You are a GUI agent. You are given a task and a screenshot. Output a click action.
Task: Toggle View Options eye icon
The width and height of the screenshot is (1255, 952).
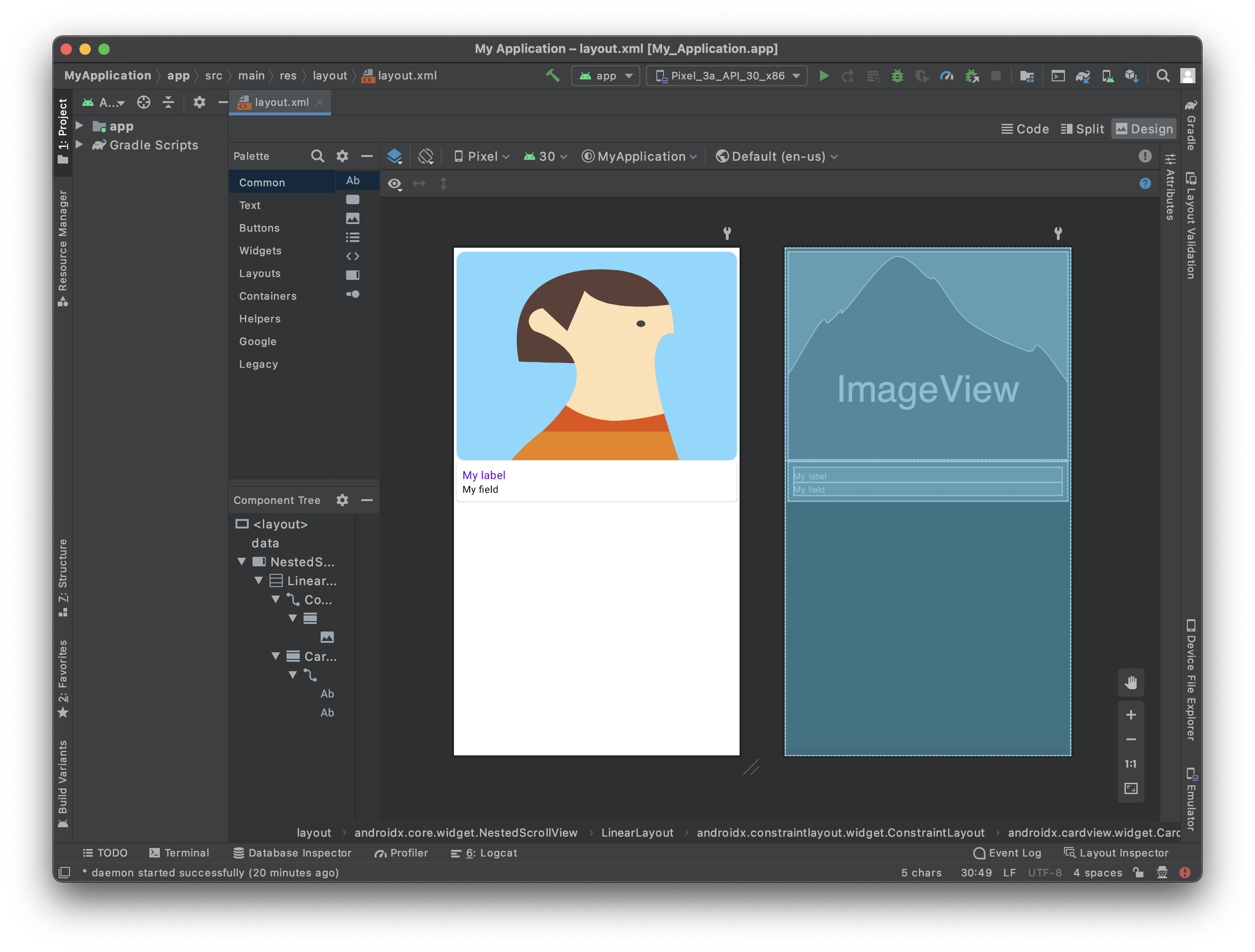coord(394,183)
